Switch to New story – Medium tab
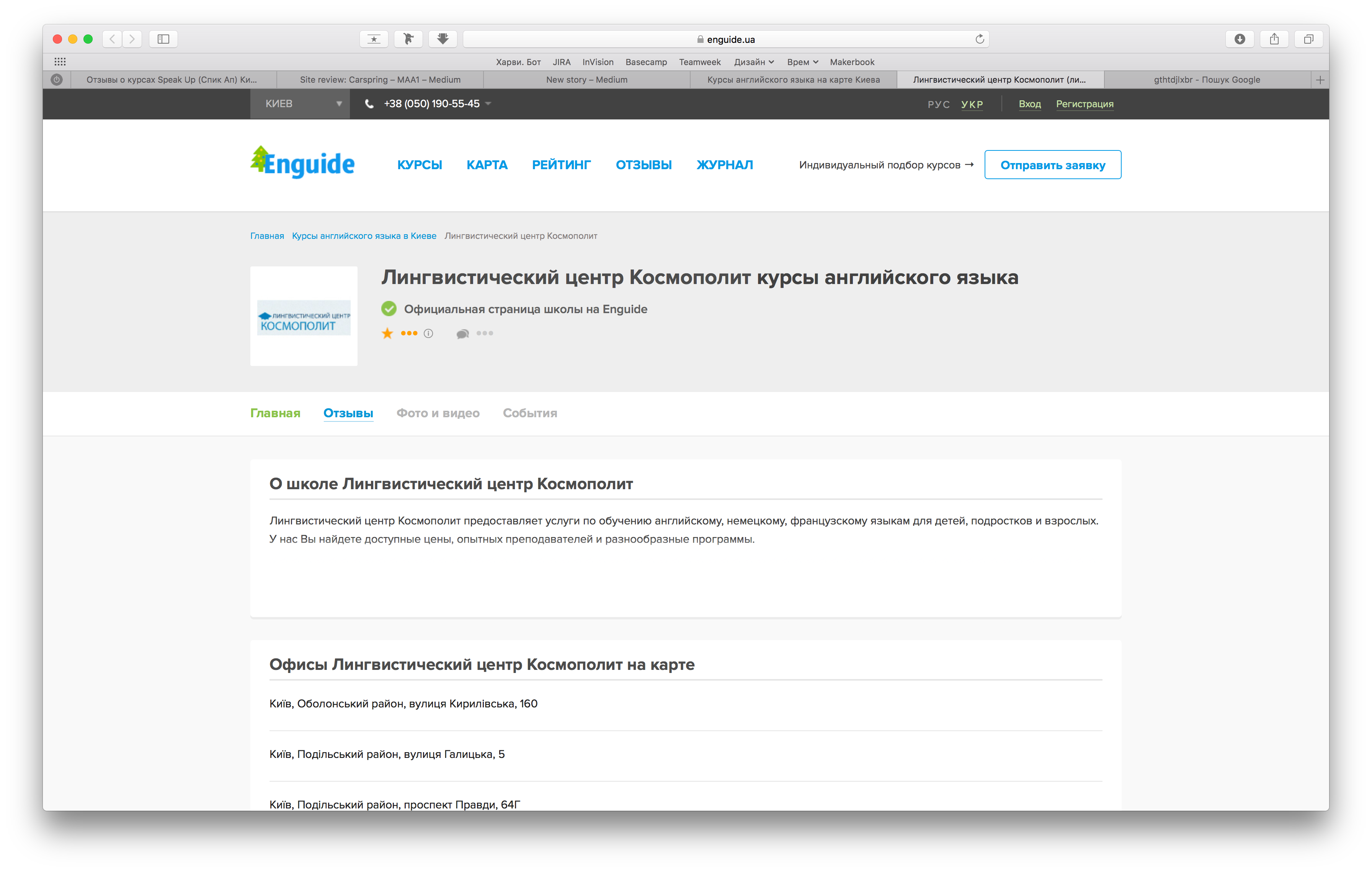The width and height of the screenshot is (1372, 872). [x=587, y=80]
